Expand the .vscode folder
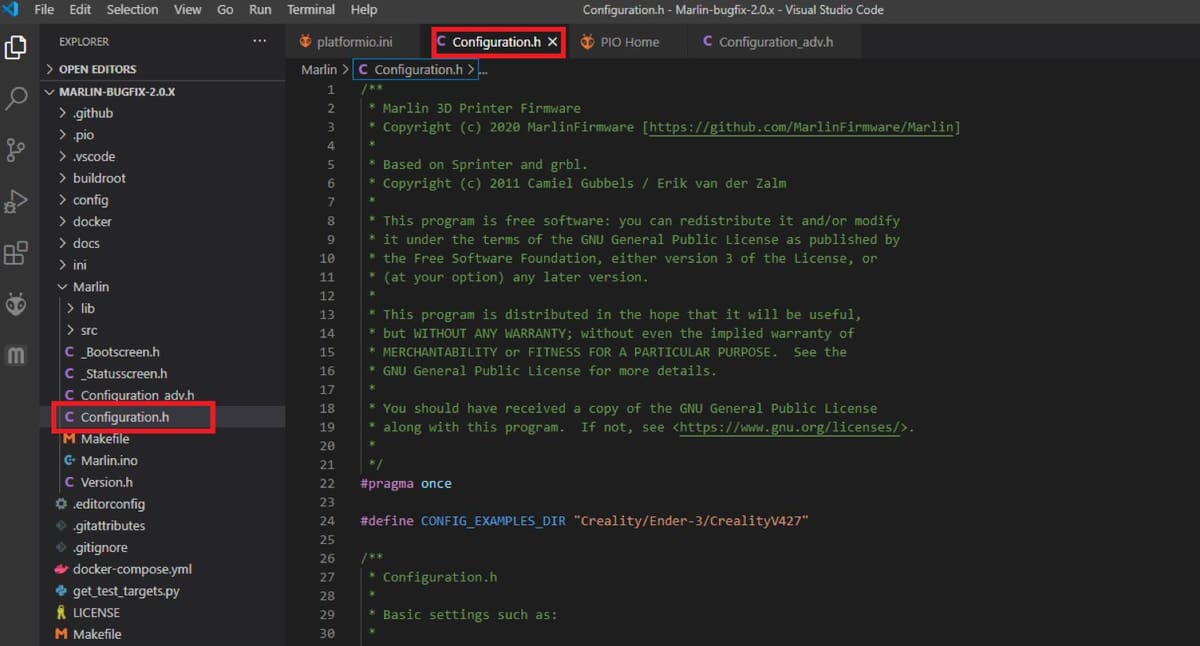Screen dimensions: 1200x646 94,157
